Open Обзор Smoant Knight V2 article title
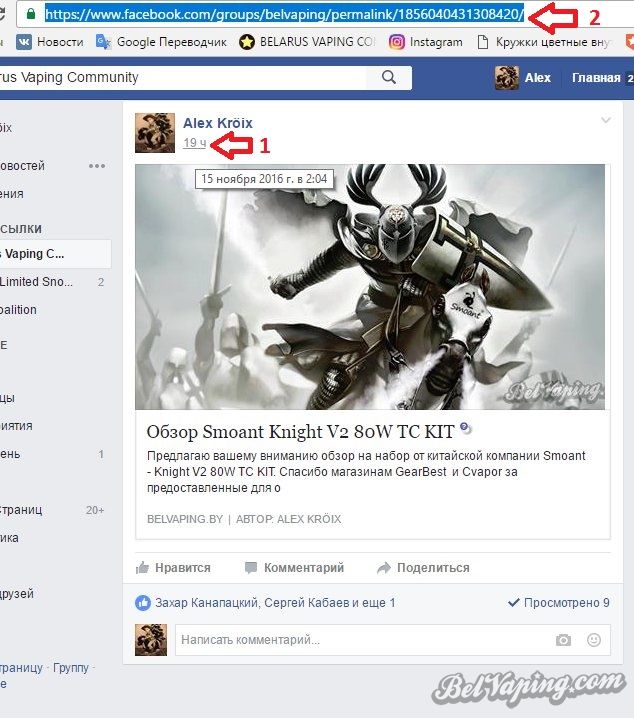 (300, 432)
